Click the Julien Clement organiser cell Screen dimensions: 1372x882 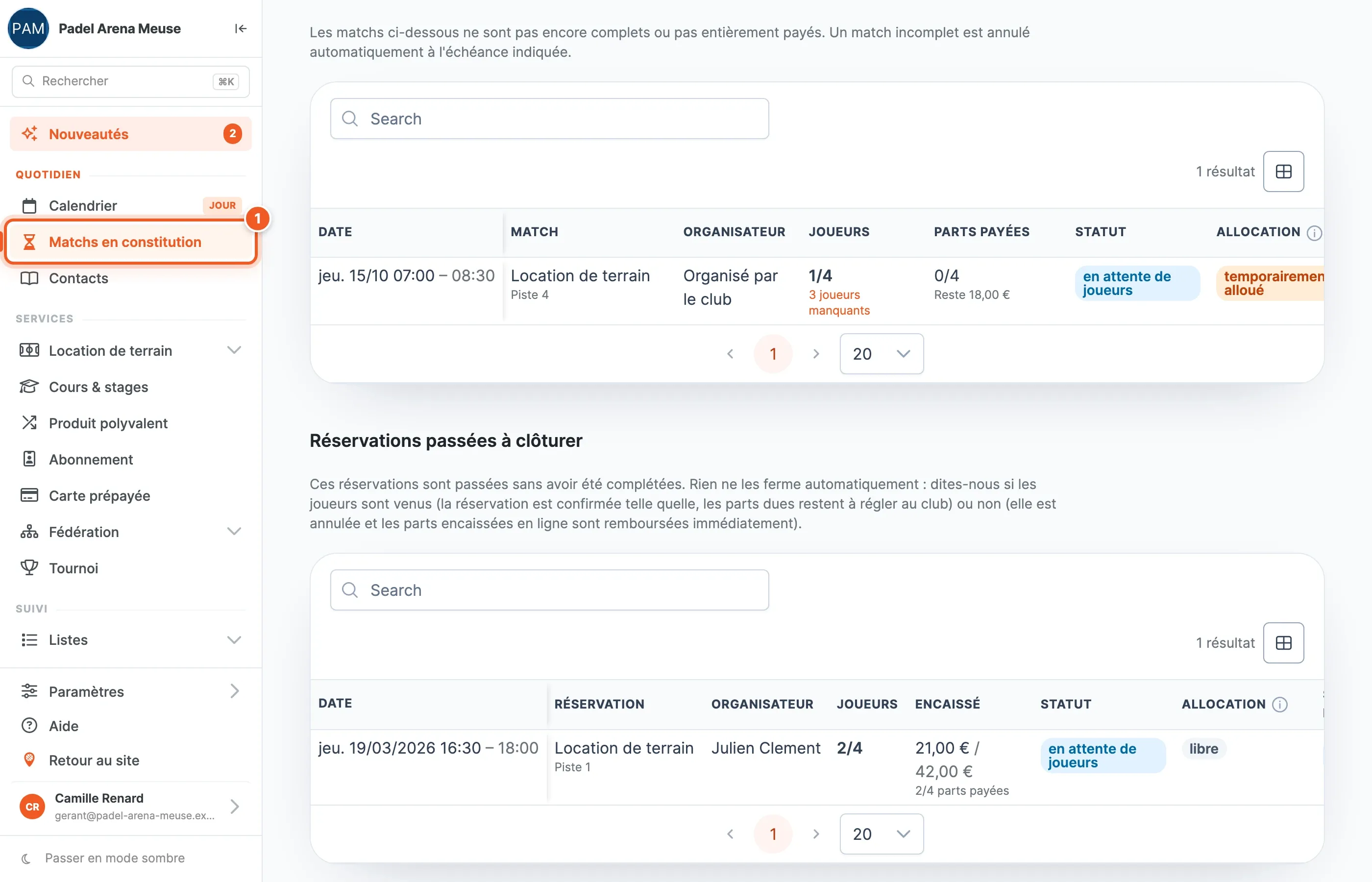coord(765,747)
